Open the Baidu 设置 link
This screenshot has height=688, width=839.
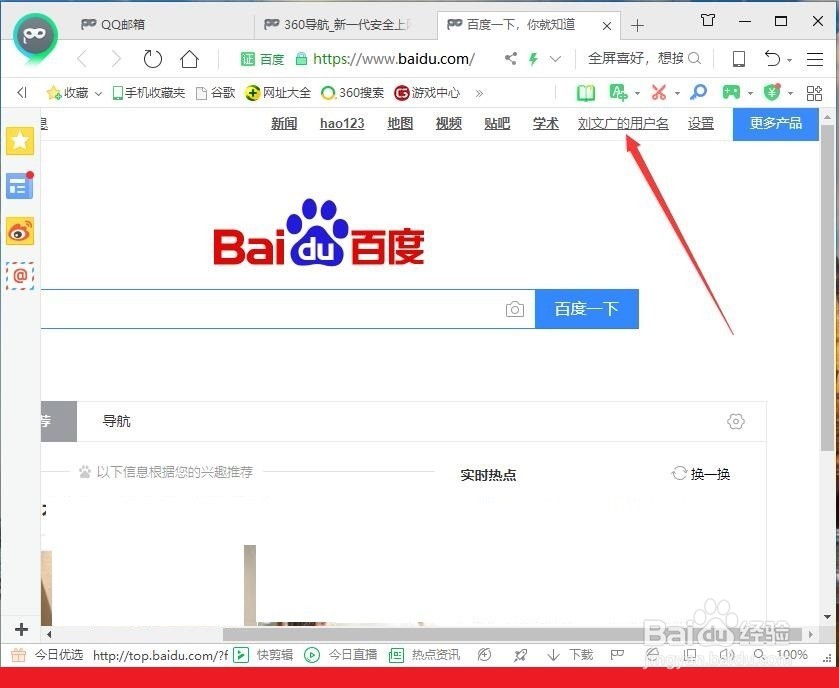click(700, 124)
